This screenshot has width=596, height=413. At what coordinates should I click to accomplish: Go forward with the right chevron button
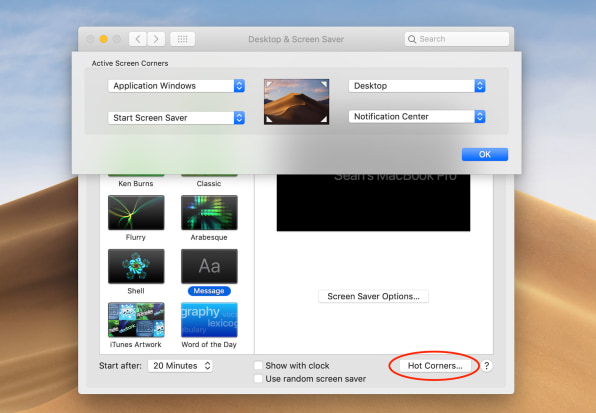coord(156,39)
